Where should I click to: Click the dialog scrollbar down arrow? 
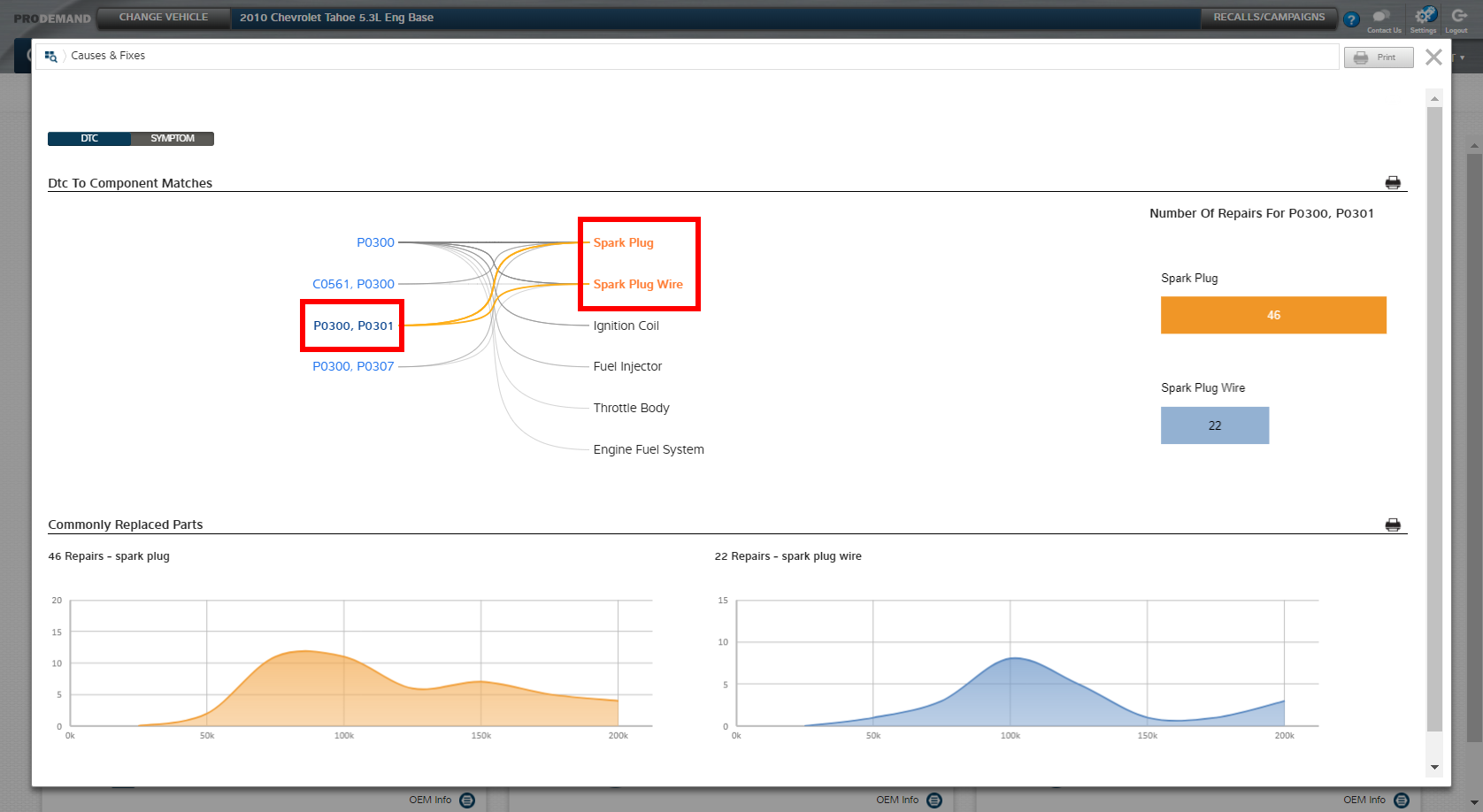coord(1434,767)
